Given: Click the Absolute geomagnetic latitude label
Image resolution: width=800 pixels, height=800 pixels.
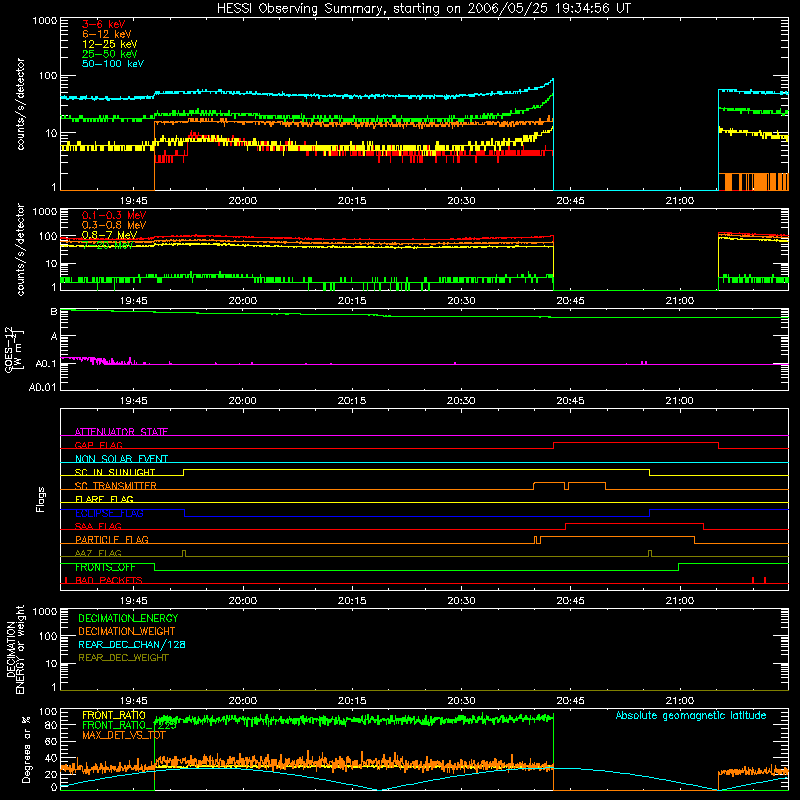Looking at the screenshot, I should click(691, 715).
